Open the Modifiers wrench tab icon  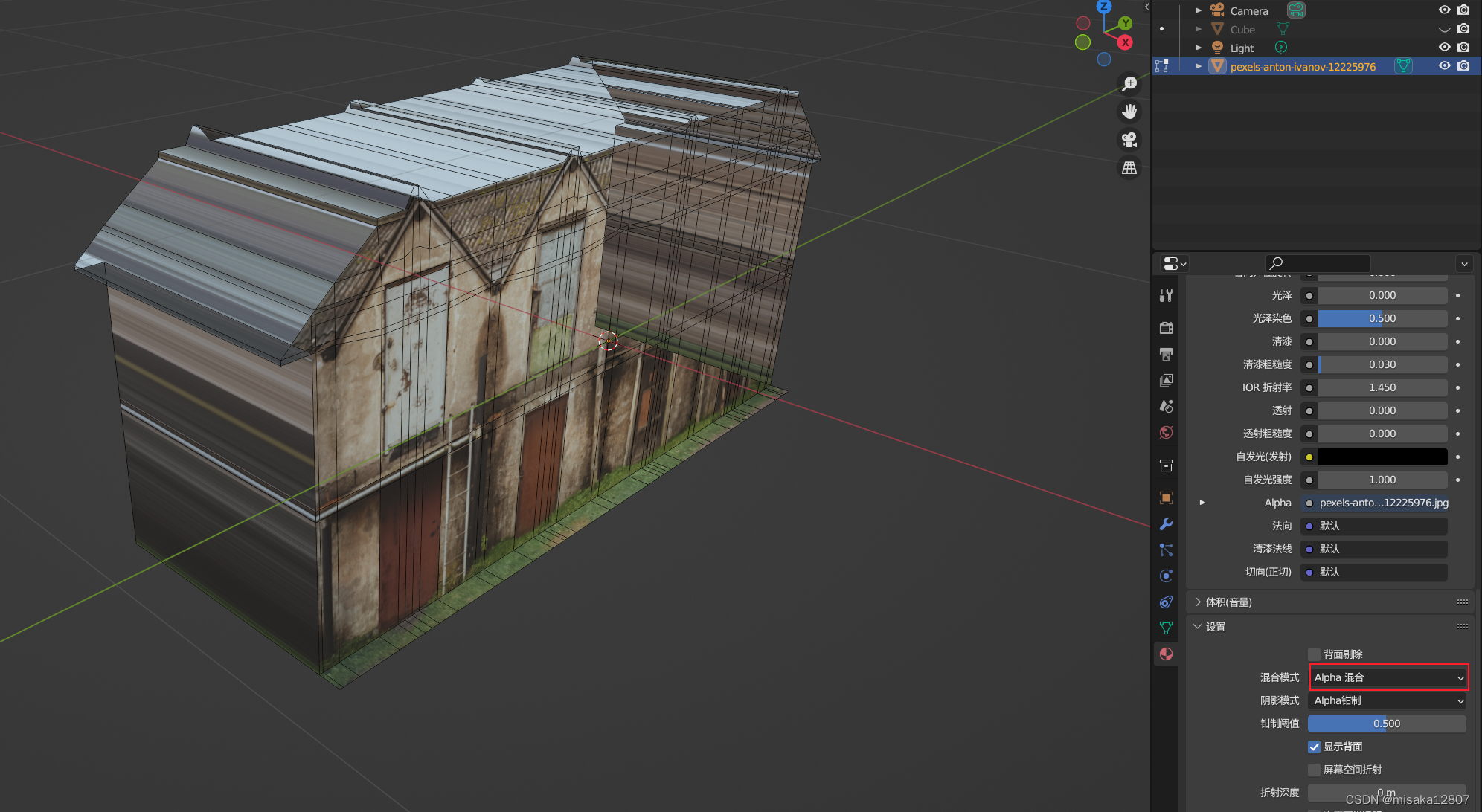click(1166, 523)
